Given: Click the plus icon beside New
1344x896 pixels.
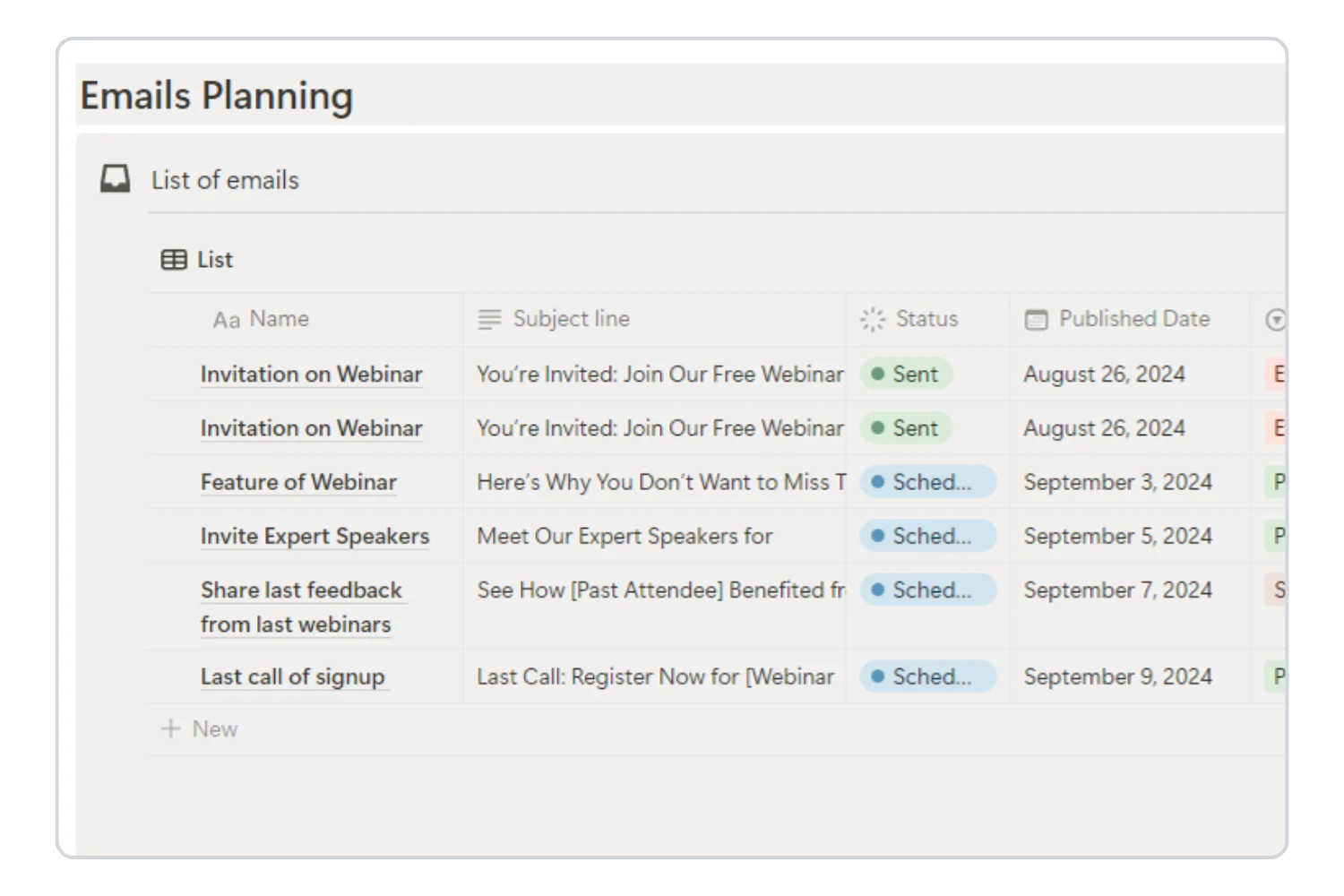Looking at the screenshot, I should (x=169, y=728).
